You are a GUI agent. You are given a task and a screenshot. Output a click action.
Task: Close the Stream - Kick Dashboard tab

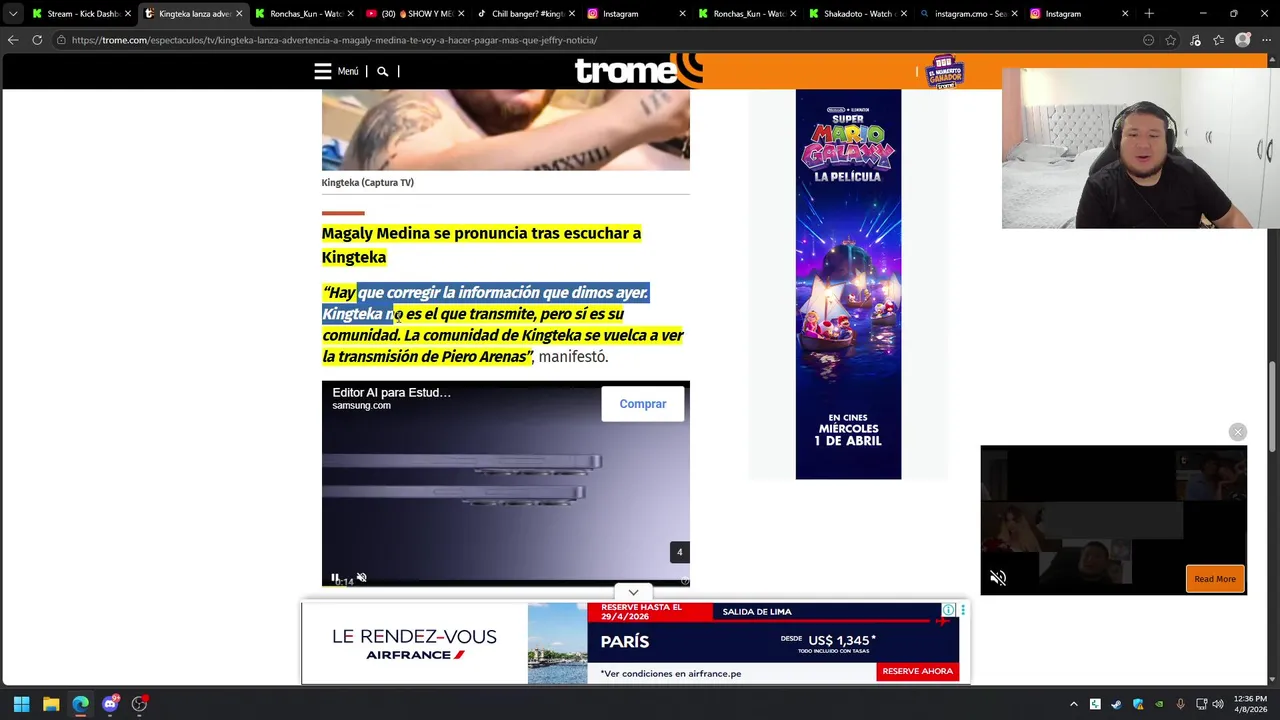128,14
